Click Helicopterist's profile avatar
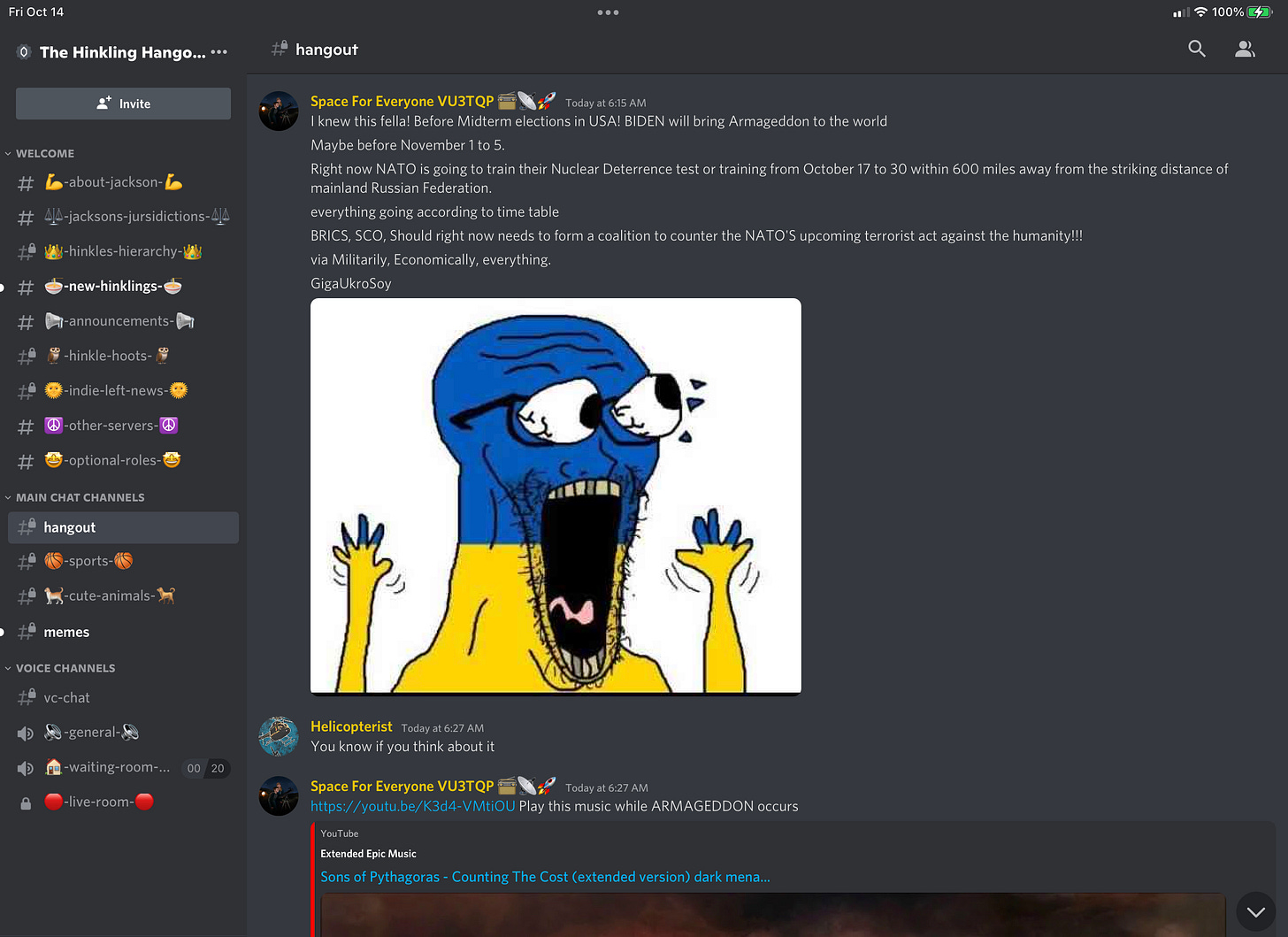Image resolution: width=1288 pixels, height=937 pixels. [x=279, y=736]
